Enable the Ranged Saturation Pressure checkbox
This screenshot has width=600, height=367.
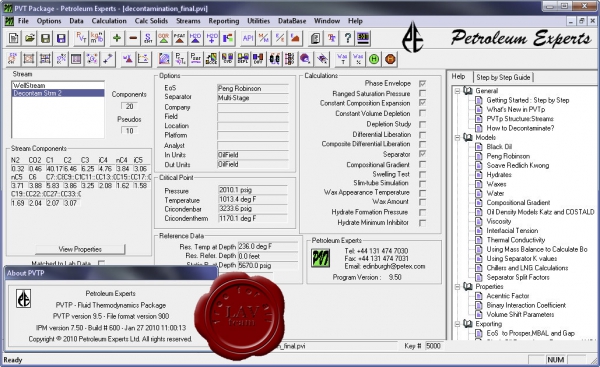click(422, 93)
